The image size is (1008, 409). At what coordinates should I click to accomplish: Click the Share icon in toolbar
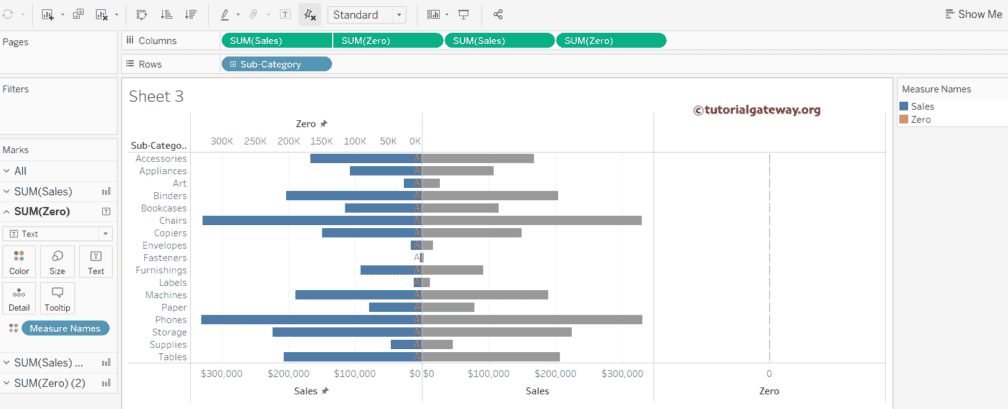coord(498,15)
